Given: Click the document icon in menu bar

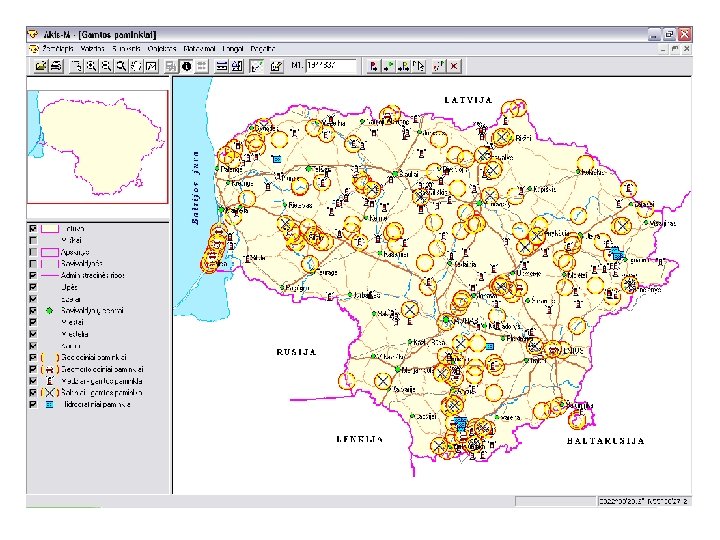Looking at the screenshot, I should [x=34, y=49].
